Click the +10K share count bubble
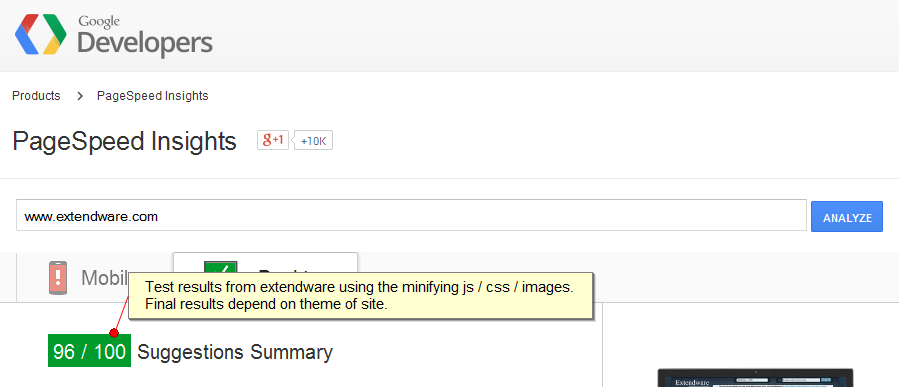Screen dimensions: 899x387 click(314, 140)
